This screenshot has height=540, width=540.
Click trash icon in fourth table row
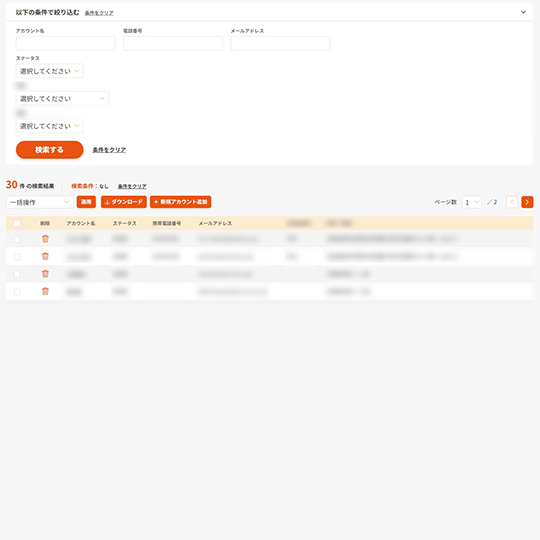(x=45, y=291)
